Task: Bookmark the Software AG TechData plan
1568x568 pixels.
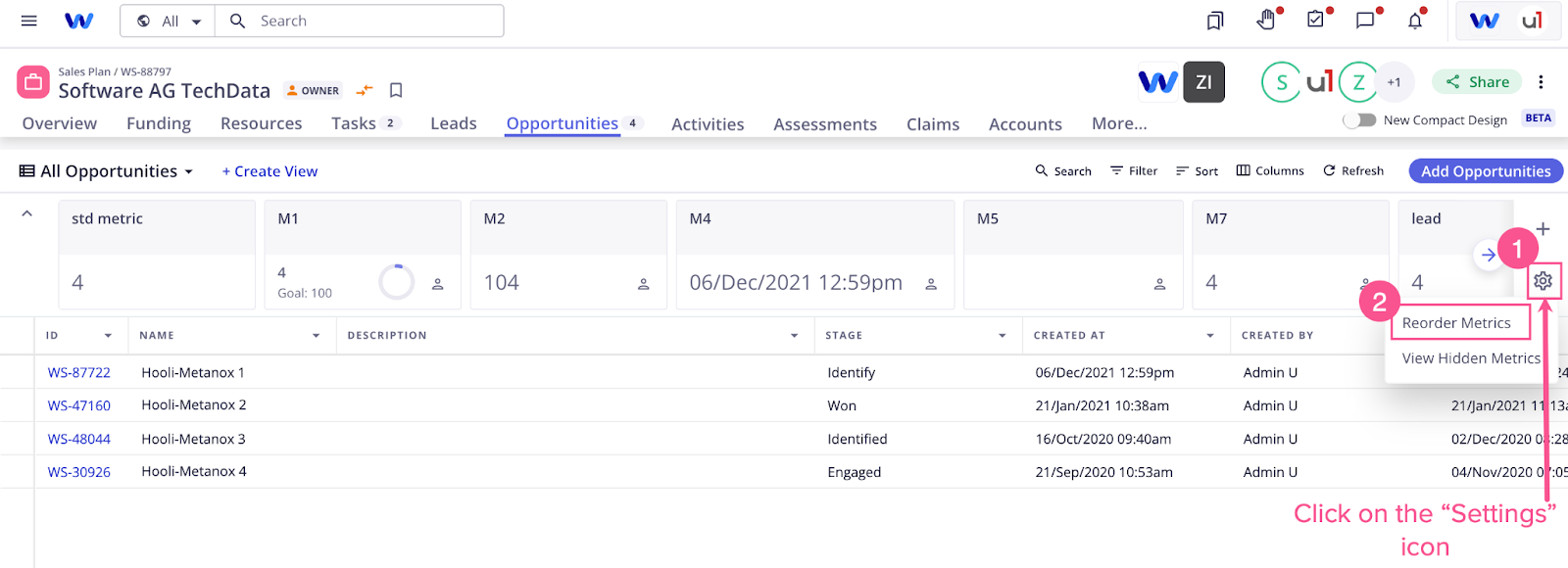Action: (396, 90)
